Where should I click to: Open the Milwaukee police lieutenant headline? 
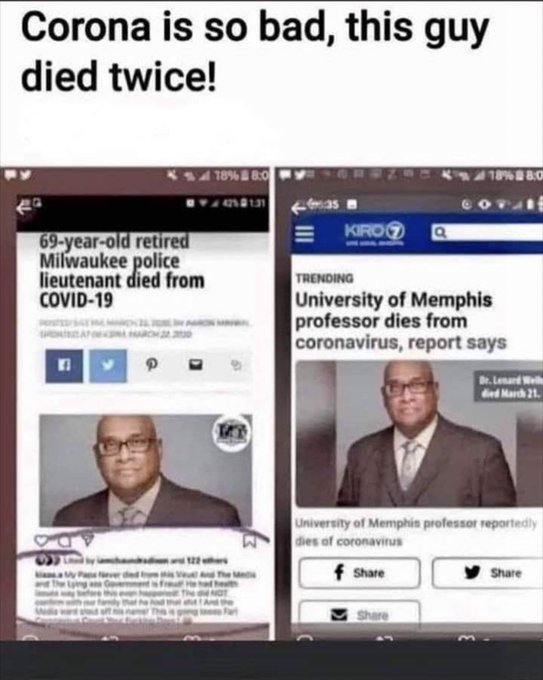pyautogui.click(x=122, y=271)
